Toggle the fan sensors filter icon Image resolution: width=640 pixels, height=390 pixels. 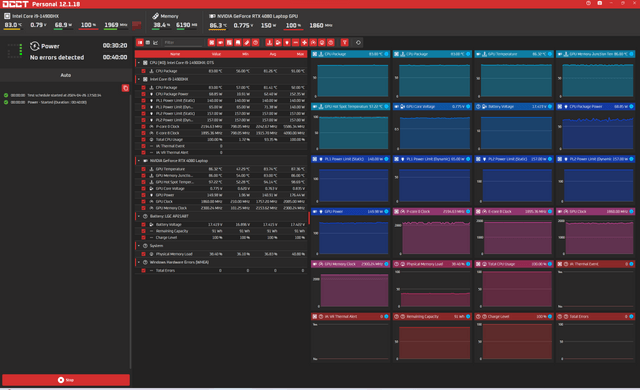click(x=304, y=42)
